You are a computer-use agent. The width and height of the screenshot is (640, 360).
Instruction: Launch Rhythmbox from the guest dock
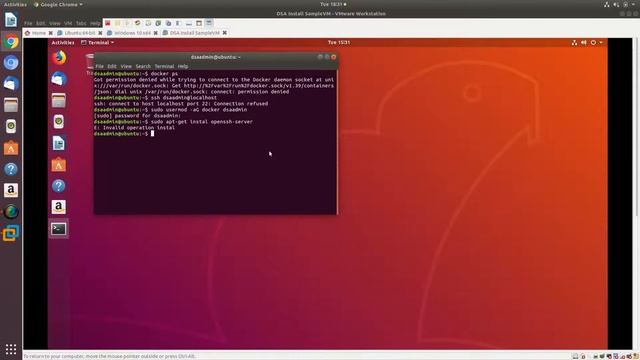pyautogui.click(x=59, y=122)
